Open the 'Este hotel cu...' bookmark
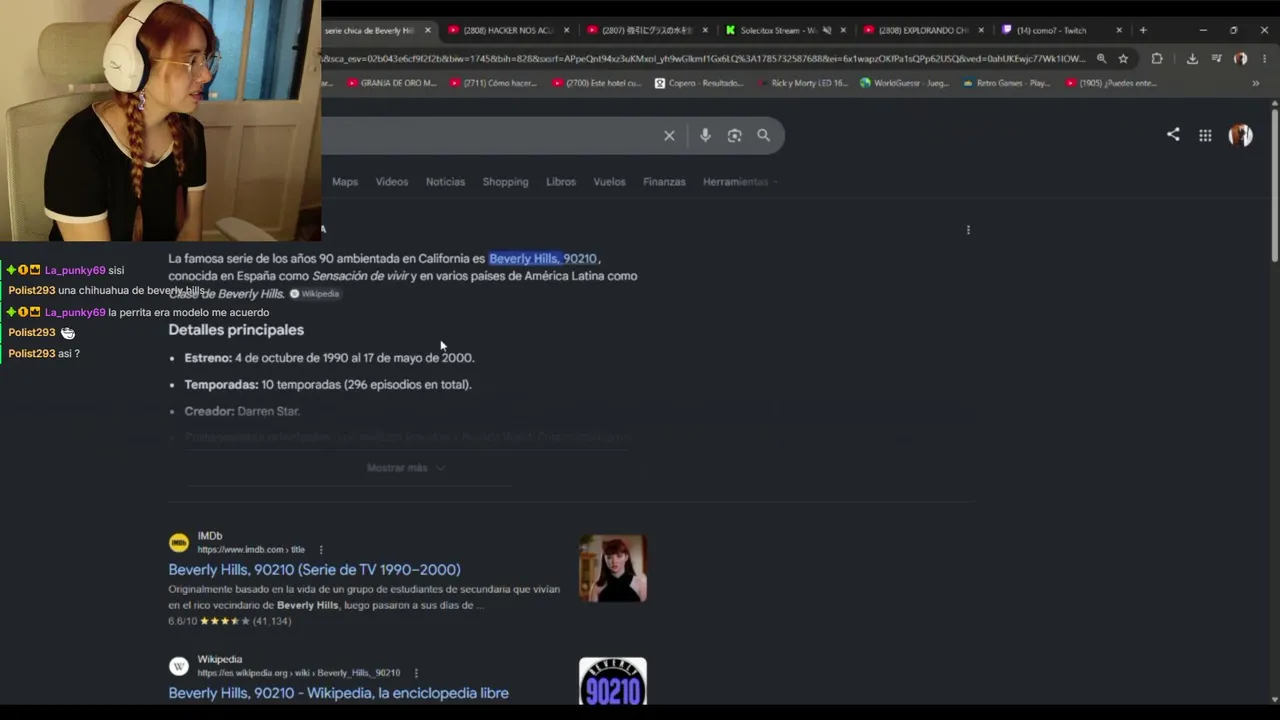This screenshot has width=1280, height=720. click(597, 83)
